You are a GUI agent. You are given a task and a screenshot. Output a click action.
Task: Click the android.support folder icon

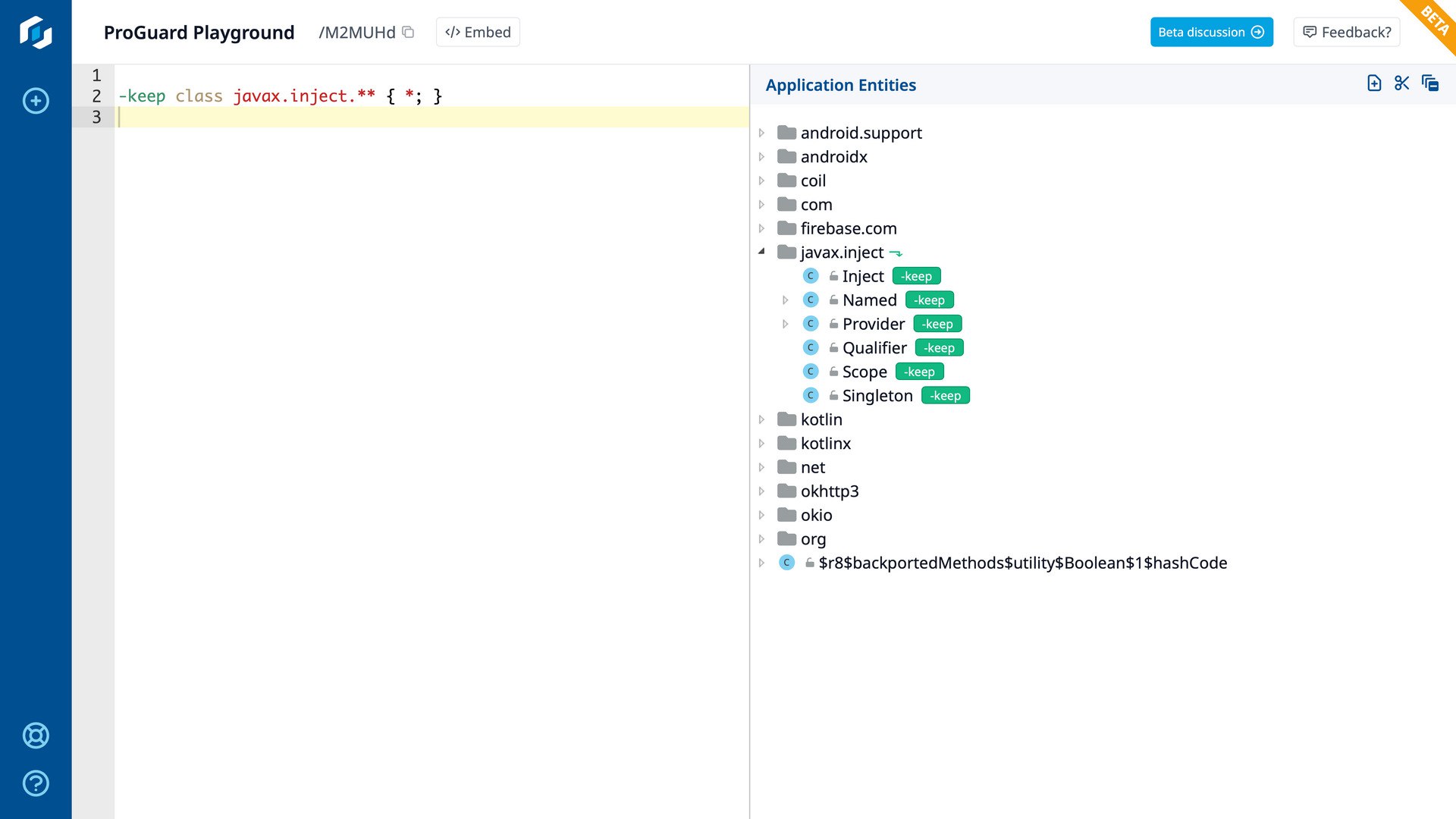point(787,133)
